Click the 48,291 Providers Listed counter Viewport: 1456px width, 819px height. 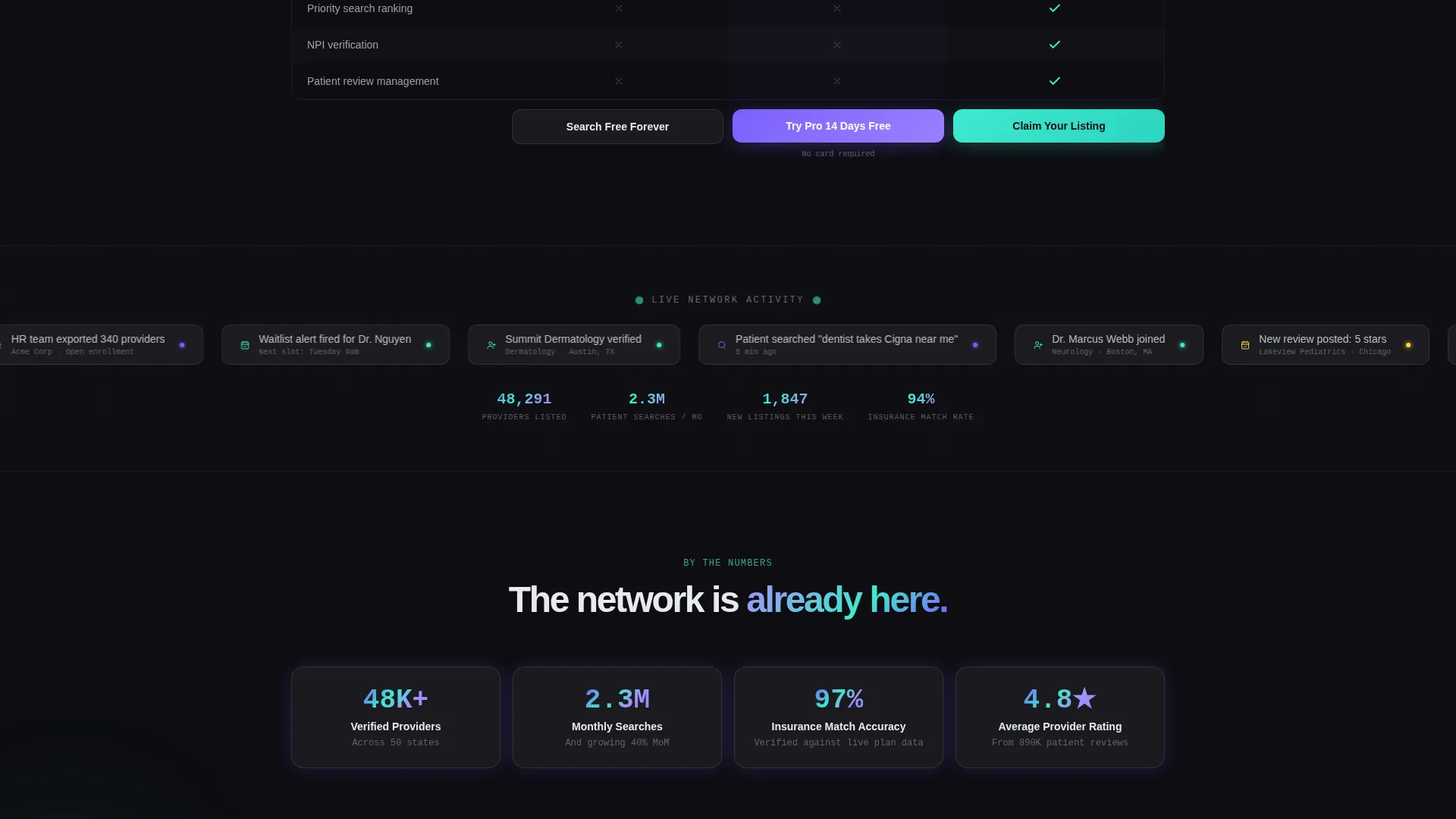pos(524,406)
